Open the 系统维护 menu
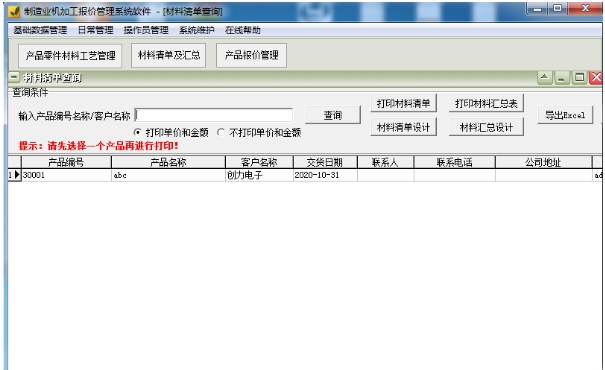Screen dimensions: 605x370 [x=196, y=30]
